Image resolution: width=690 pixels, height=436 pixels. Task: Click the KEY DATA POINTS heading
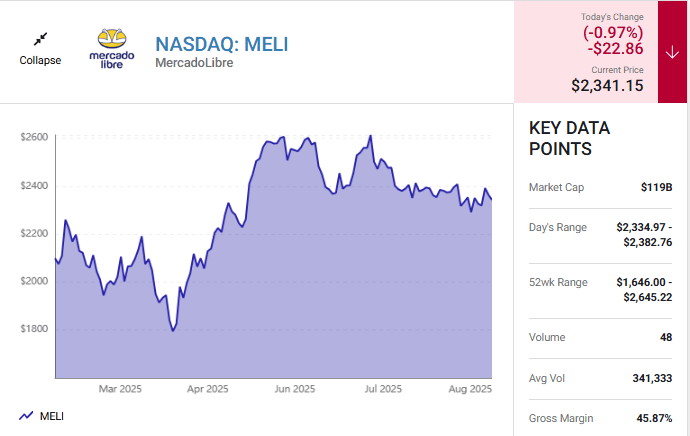[569, 139]
